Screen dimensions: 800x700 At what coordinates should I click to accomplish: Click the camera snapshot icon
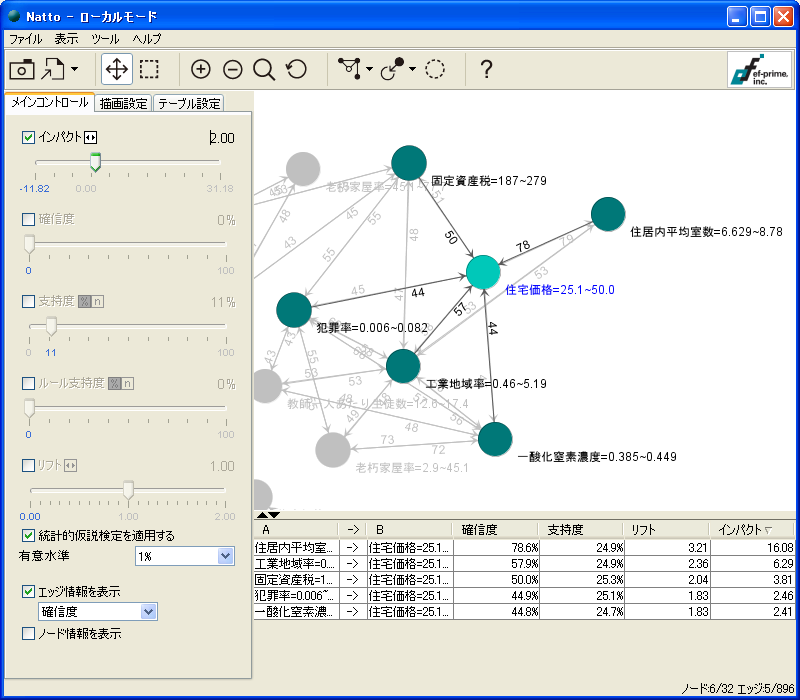22,69
